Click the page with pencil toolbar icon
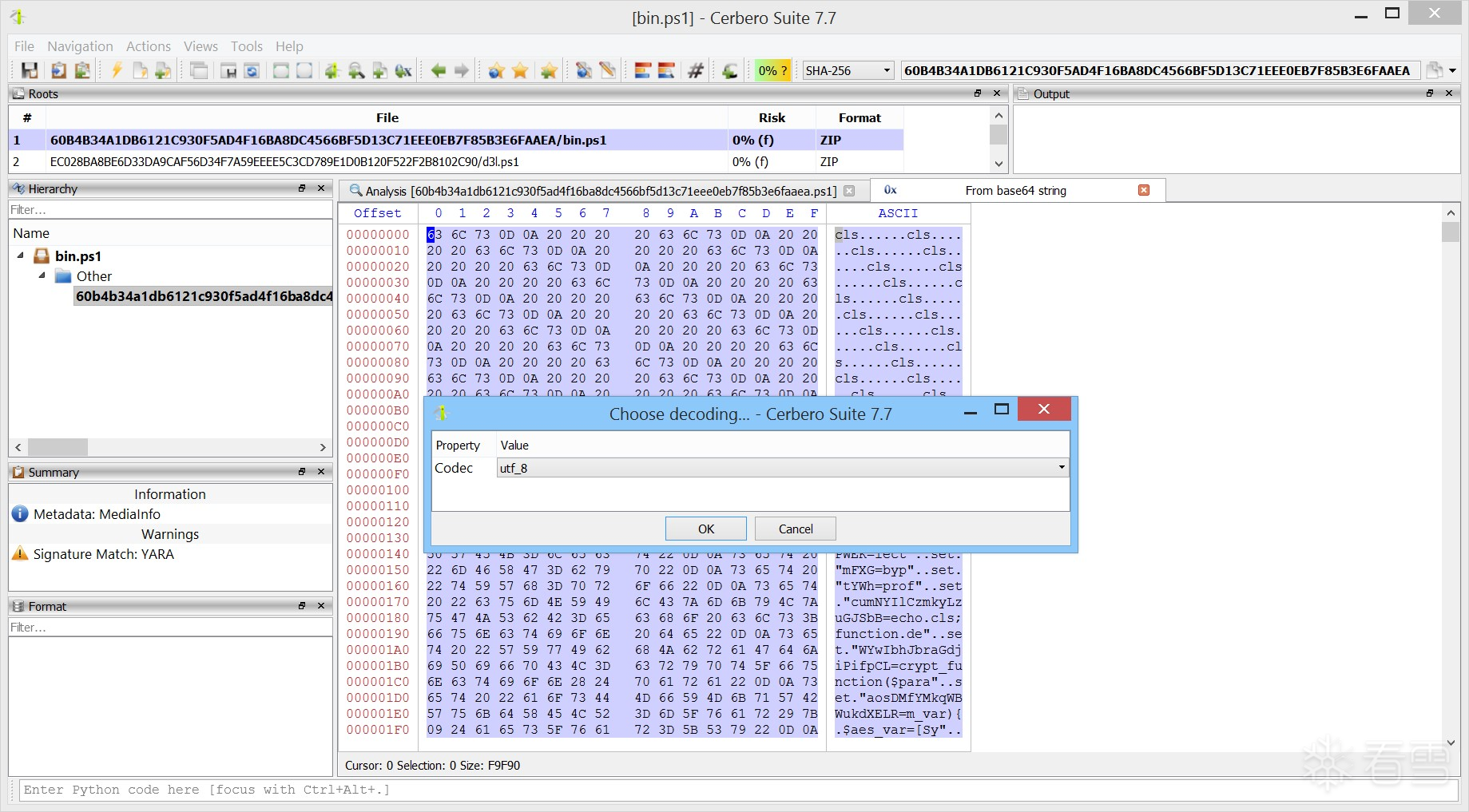This screenshot has width=1469, height=812. [608, 70]
